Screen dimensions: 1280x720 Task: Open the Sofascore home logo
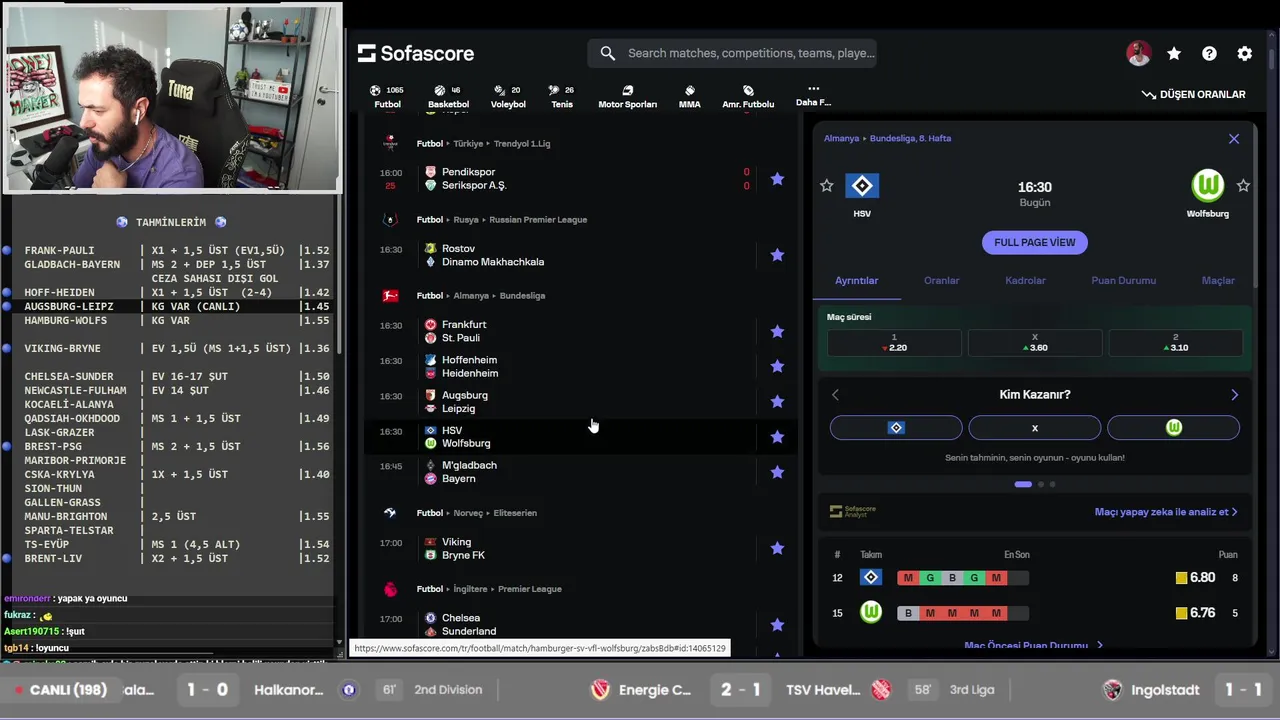click(416, 53)
